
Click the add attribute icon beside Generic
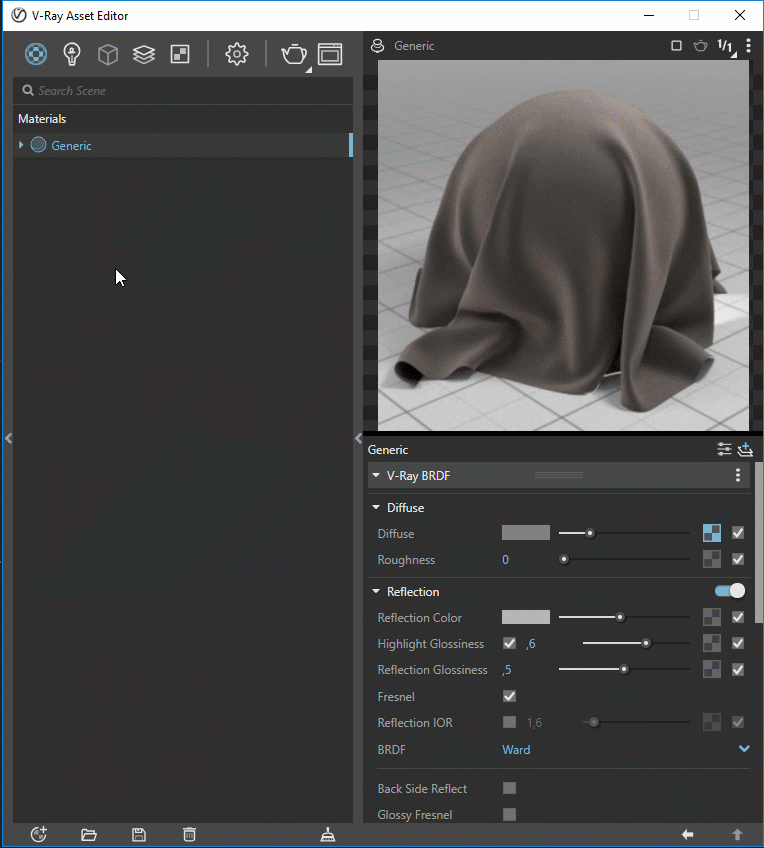(745, 449)
